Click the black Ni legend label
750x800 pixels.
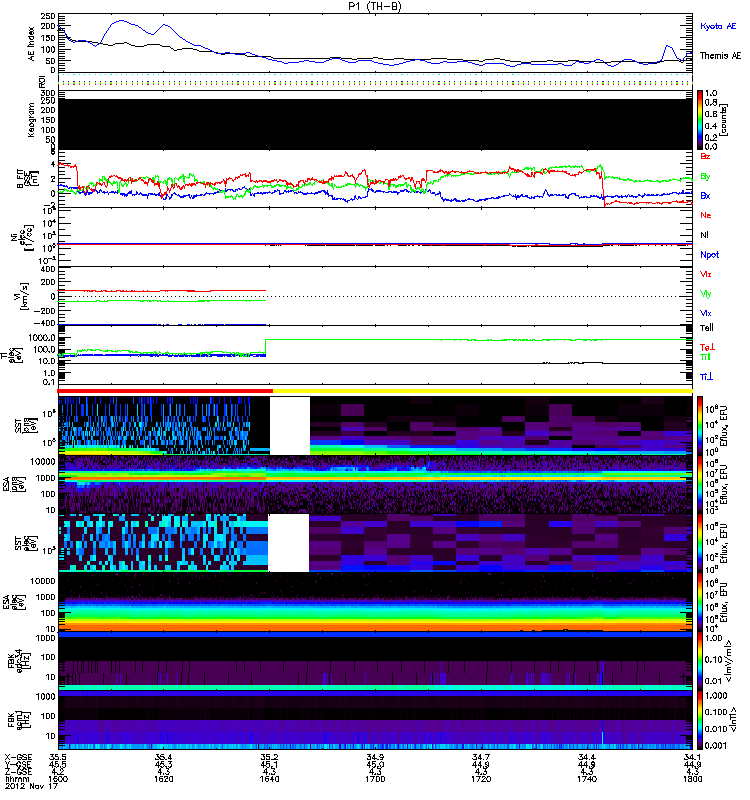(704, 235)
